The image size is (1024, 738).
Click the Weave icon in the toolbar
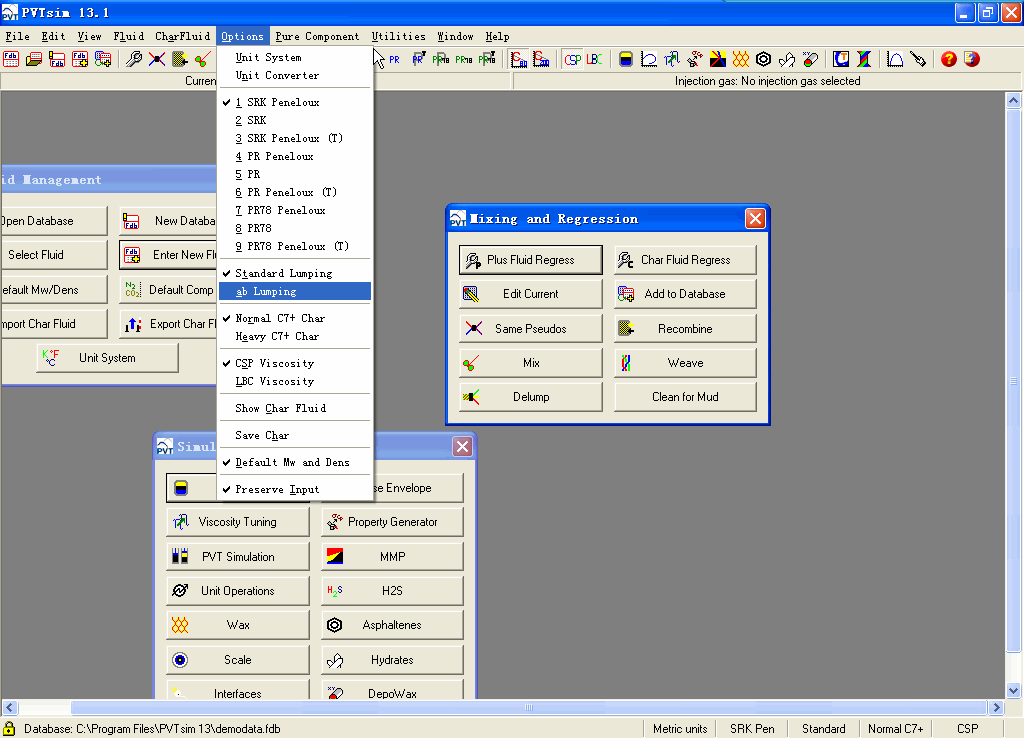click(x=864, y=59)
